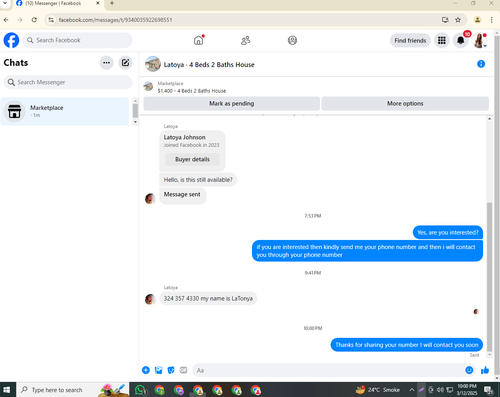Click the Facebook logo icon
This screenshot has width=500, height=397.
[11, 40]
